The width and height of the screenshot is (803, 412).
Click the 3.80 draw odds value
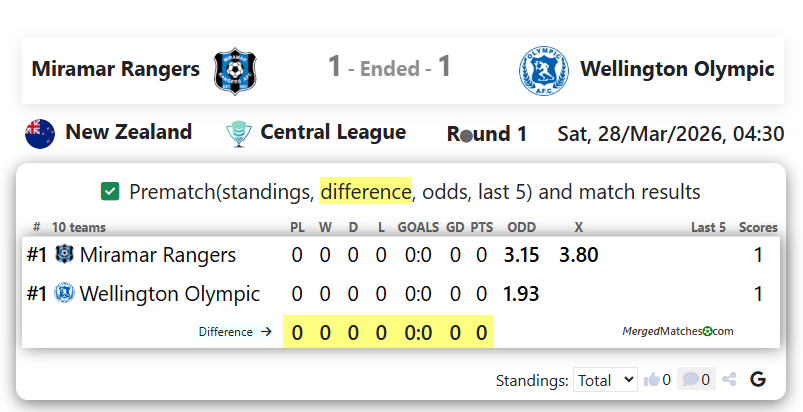578,255
